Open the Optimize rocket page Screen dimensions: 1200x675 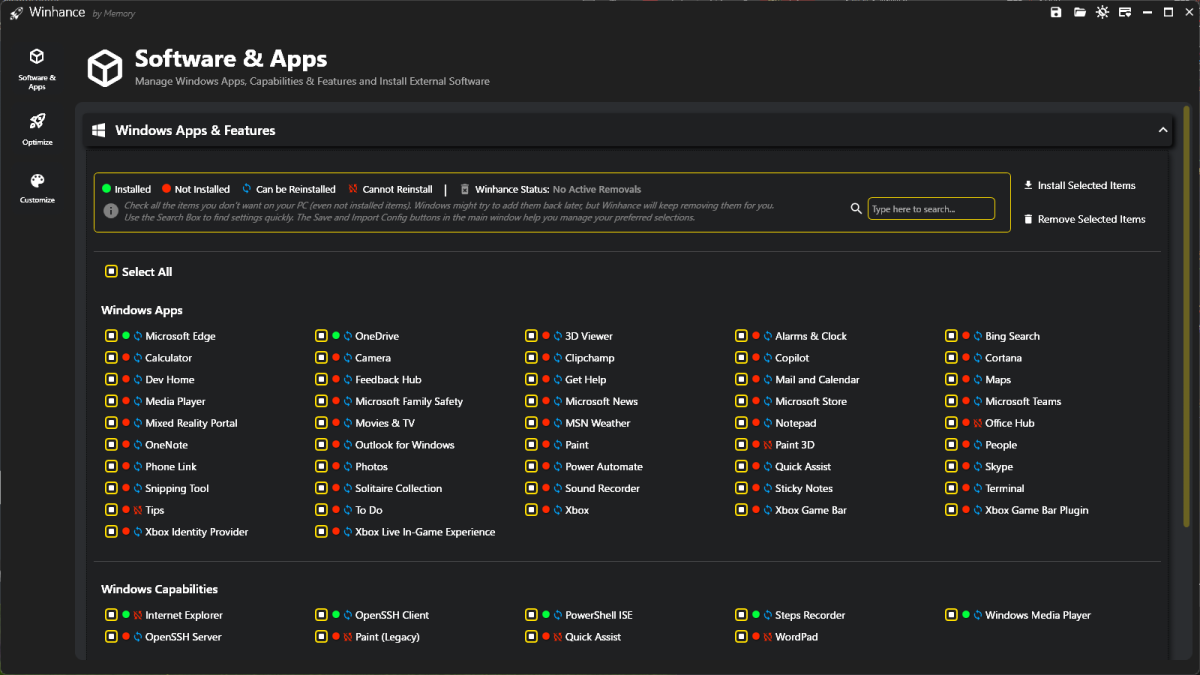click(37, 127)
